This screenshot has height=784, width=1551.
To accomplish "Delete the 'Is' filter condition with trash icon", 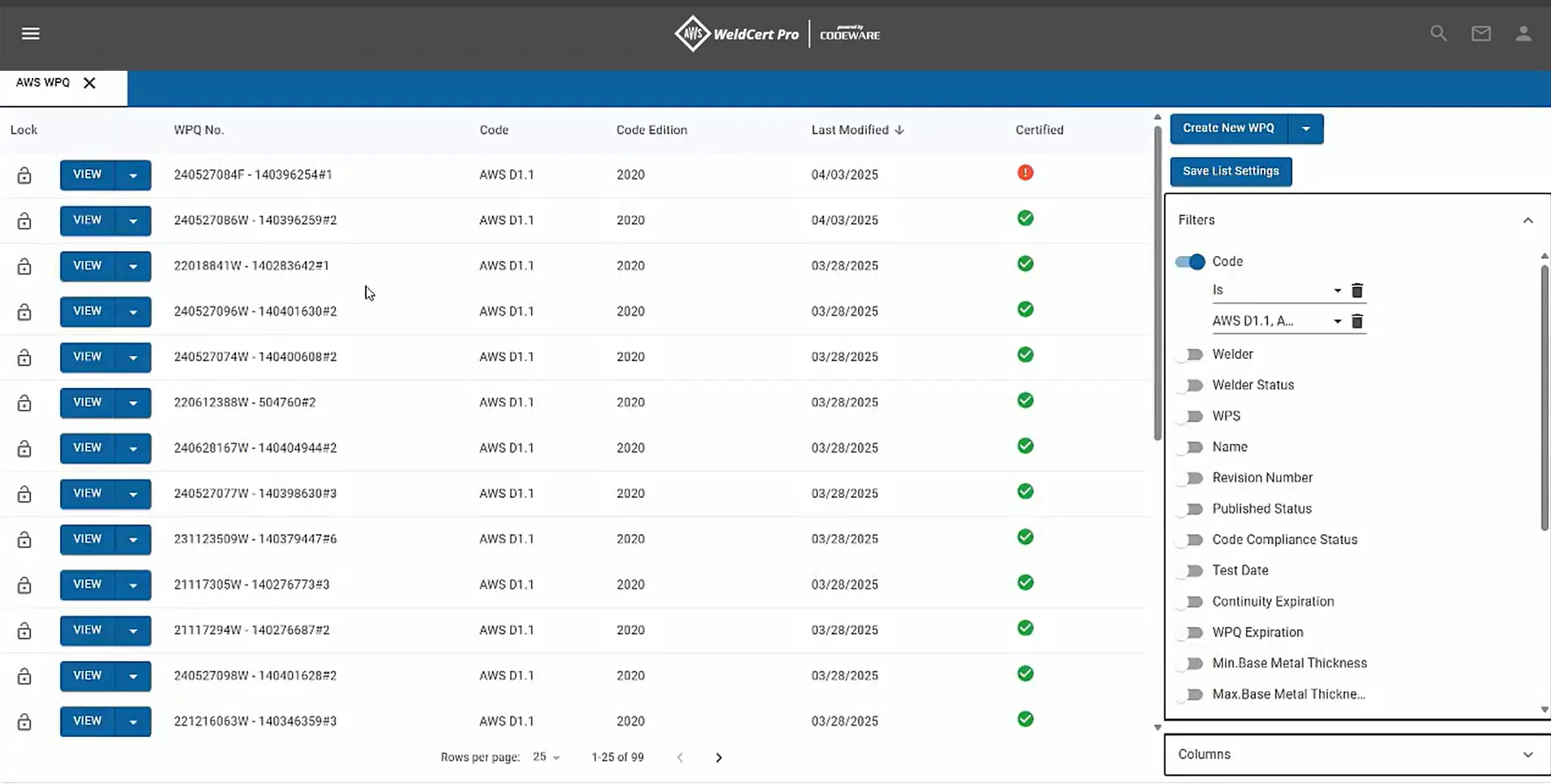I will [x=1356, y=290].
